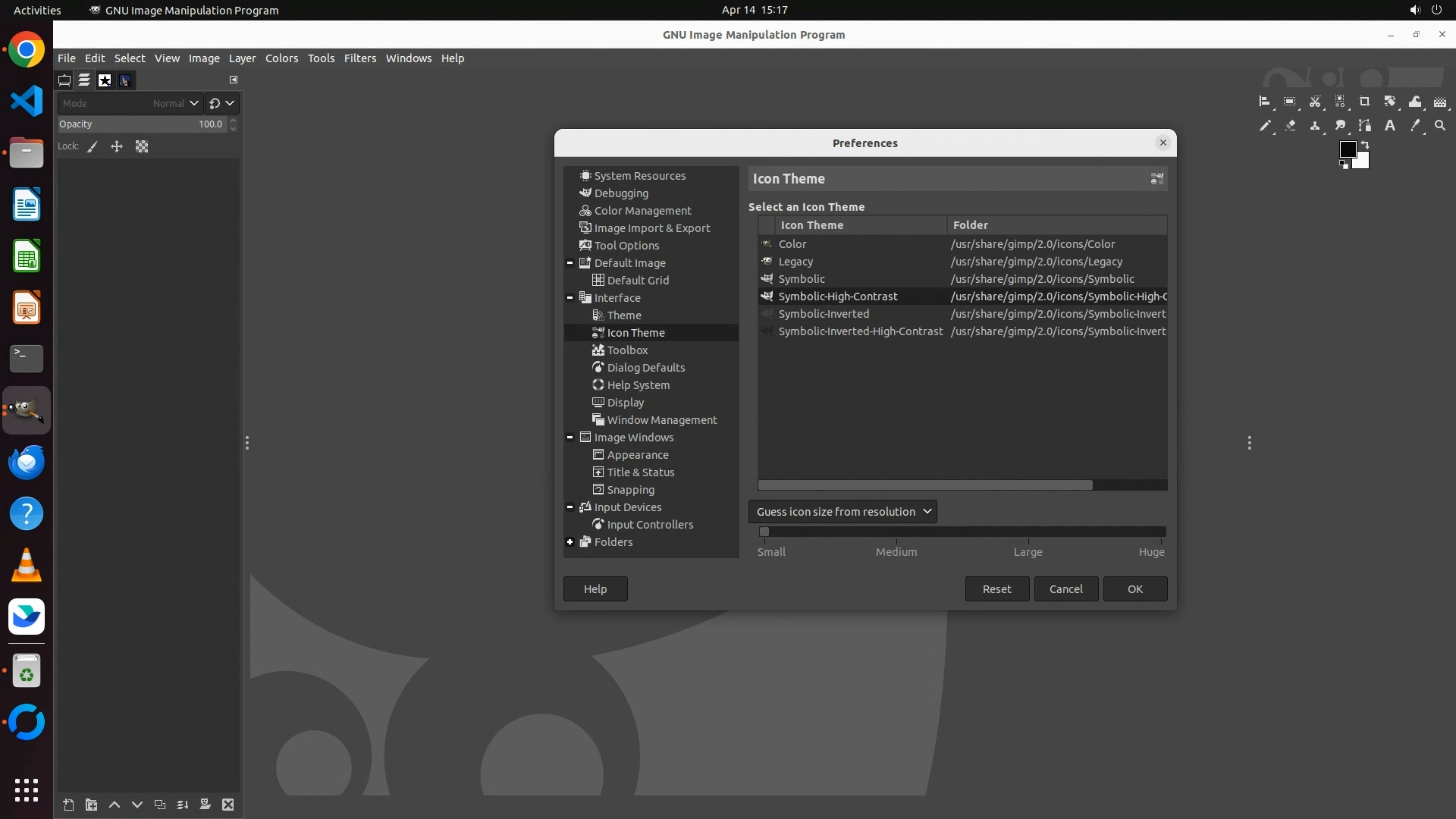Select the Text tool
The height and width of the screenshot is (819, 1456).
(1390, 126)
